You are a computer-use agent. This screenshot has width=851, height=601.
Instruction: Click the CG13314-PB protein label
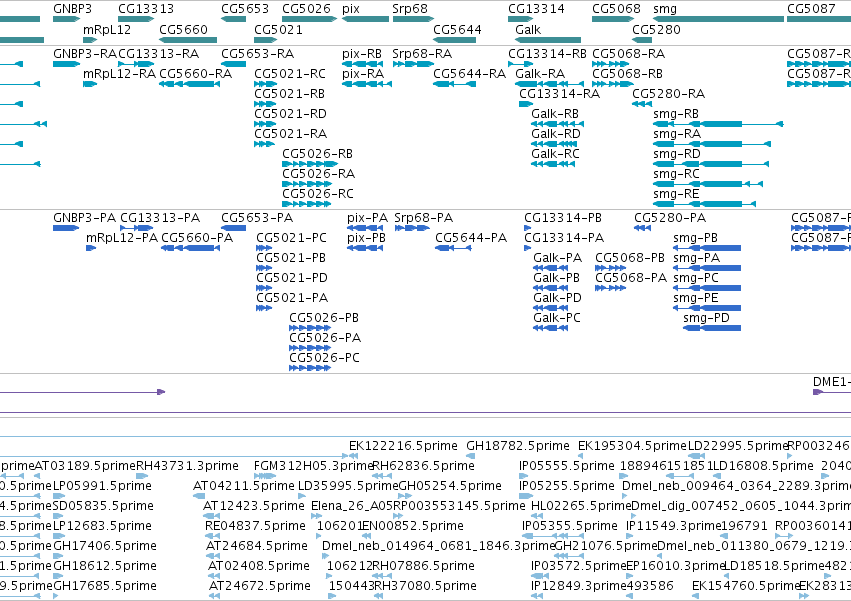(563, 218)
